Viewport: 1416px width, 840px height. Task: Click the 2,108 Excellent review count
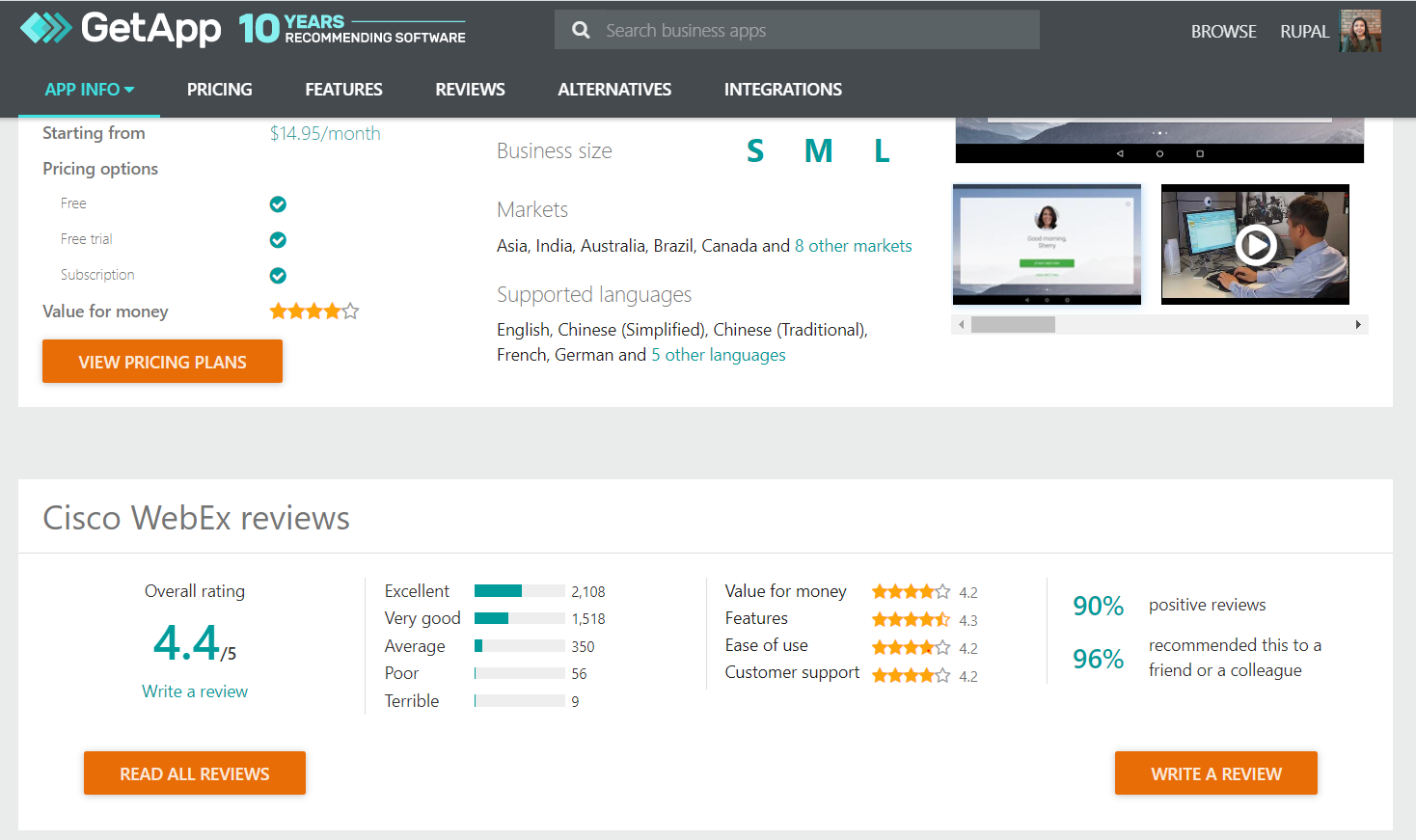[588, 592]
